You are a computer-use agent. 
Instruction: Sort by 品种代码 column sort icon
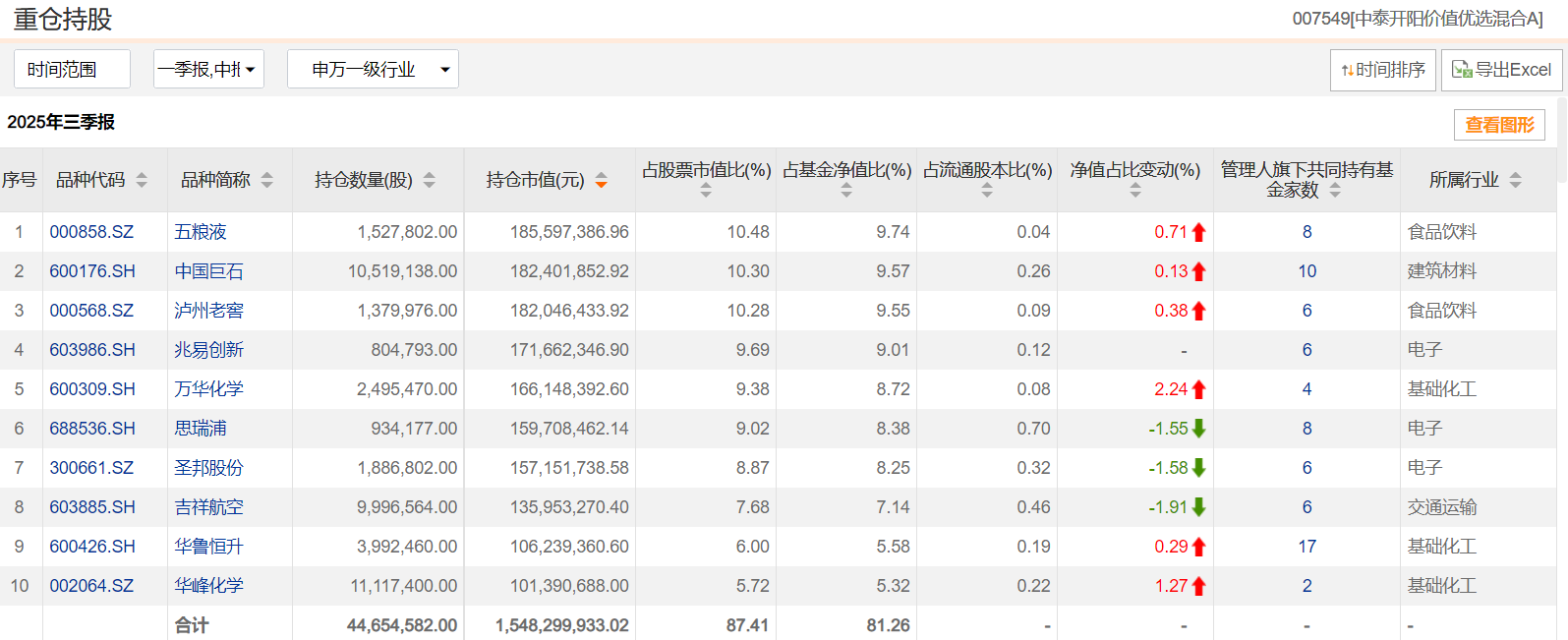[x=142, y=180]
